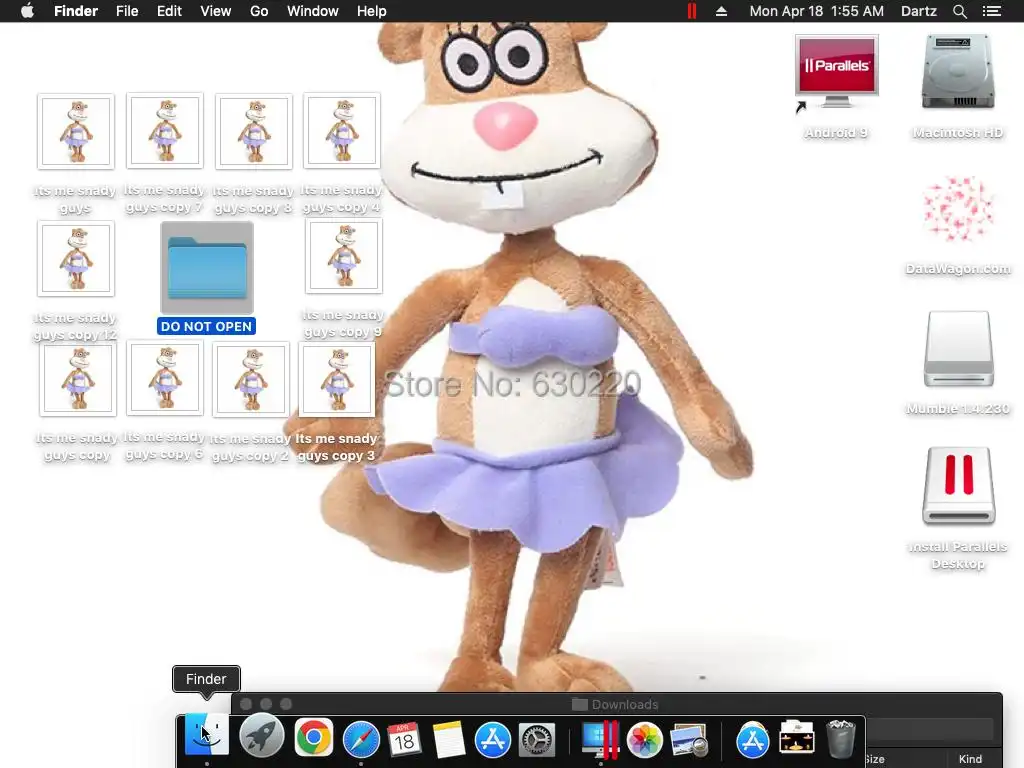Click the eject icon in menu bar

[x=722, y=11]
